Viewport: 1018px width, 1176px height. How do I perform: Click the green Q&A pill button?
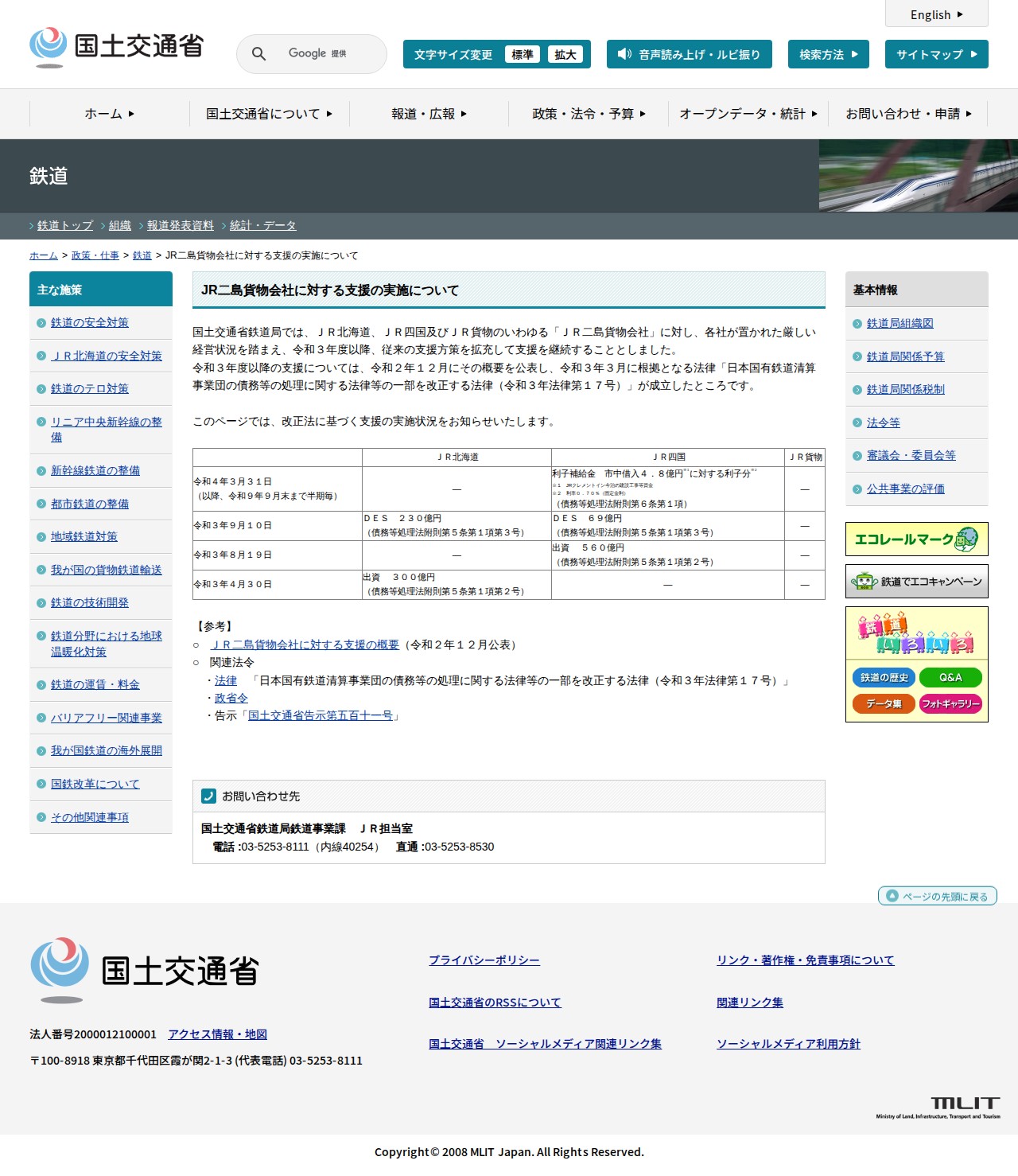coord(950,677)
